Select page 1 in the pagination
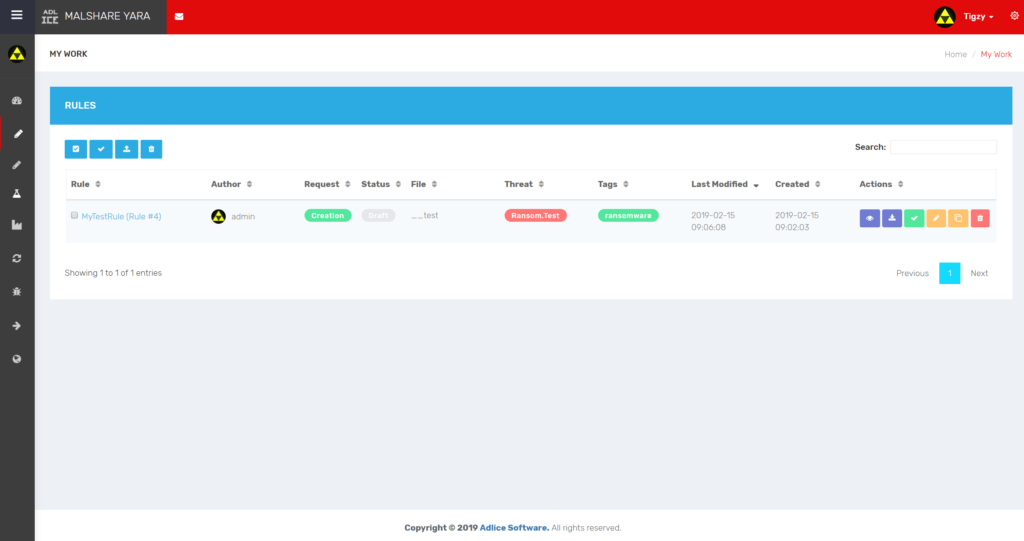The height and width of the screenshot is (541, 1024). (949, 273)
